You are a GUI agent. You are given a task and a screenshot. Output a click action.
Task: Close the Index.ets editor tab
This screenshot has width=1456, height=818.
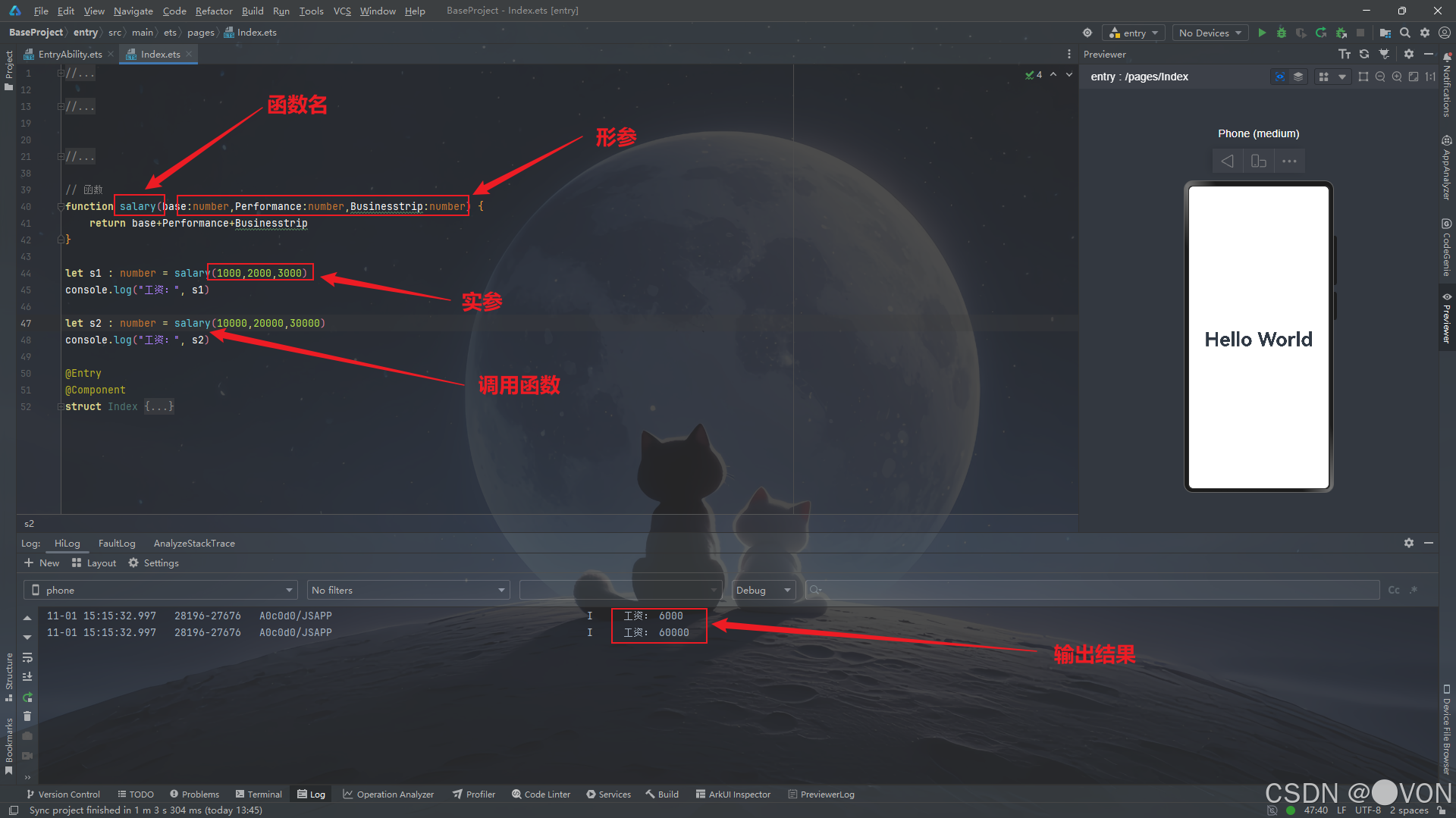(189, 54)
